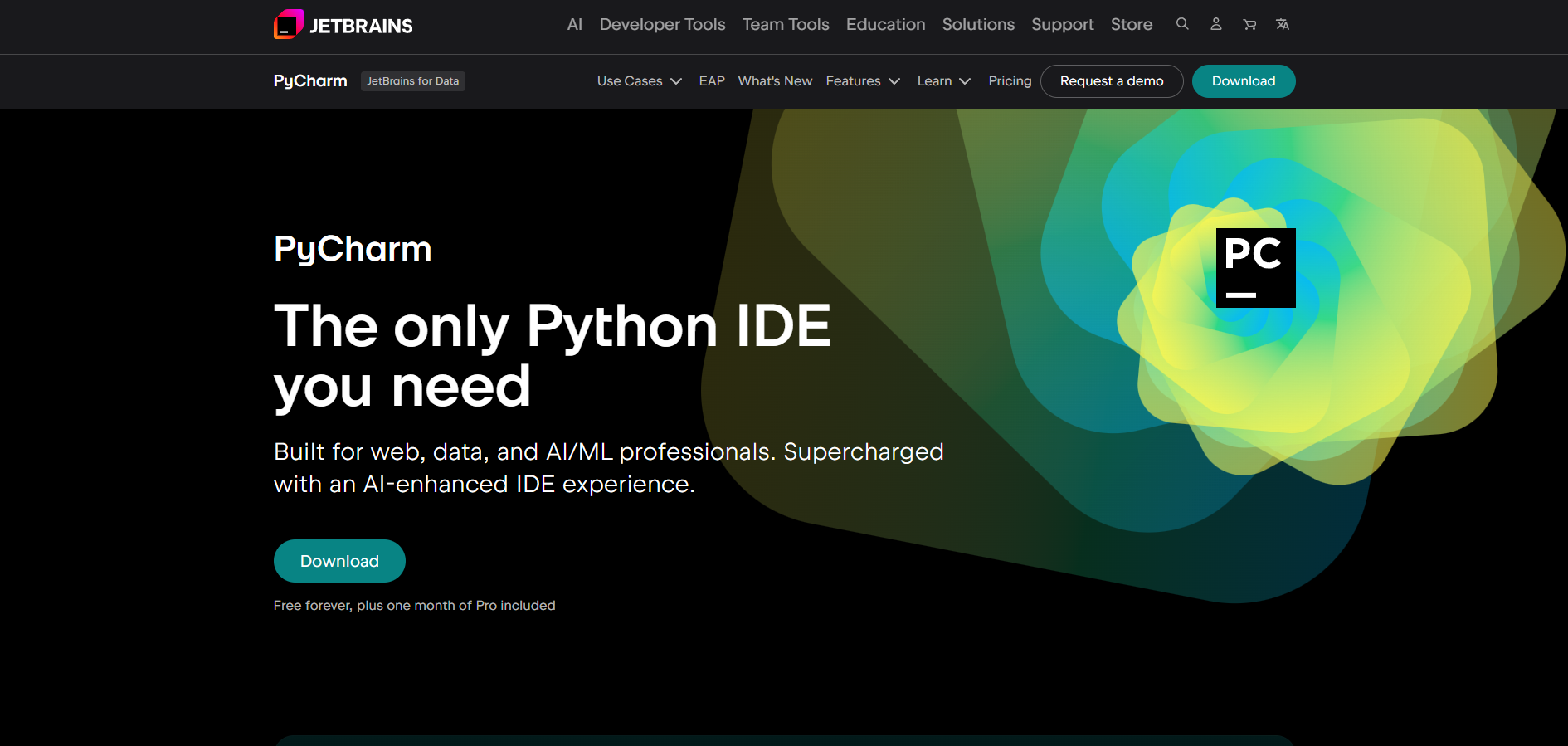Screen dimensions: 1568x746
Task: Go to the Pricing page
Action: 1010,81
